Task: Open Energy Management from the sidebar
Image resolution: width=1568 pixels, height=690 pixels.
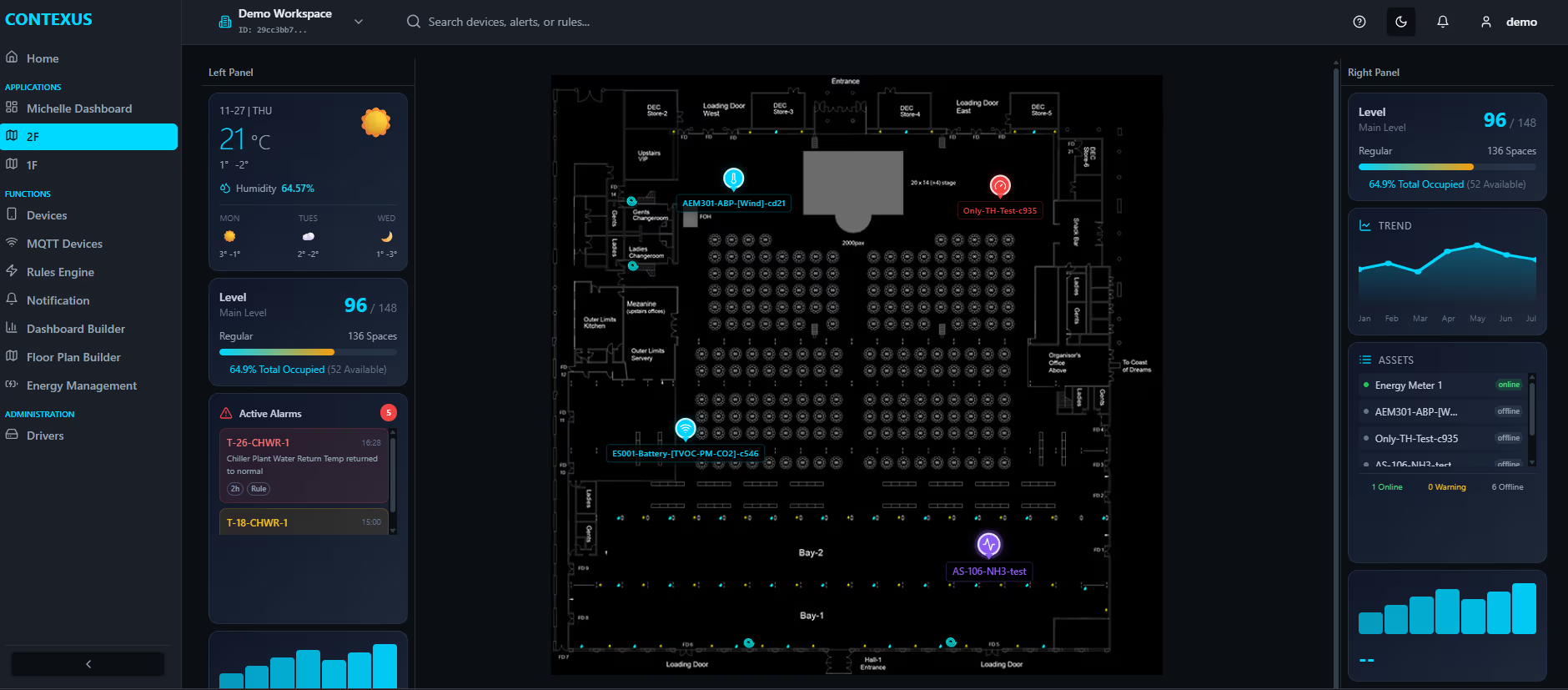Action: pos(81,385)
